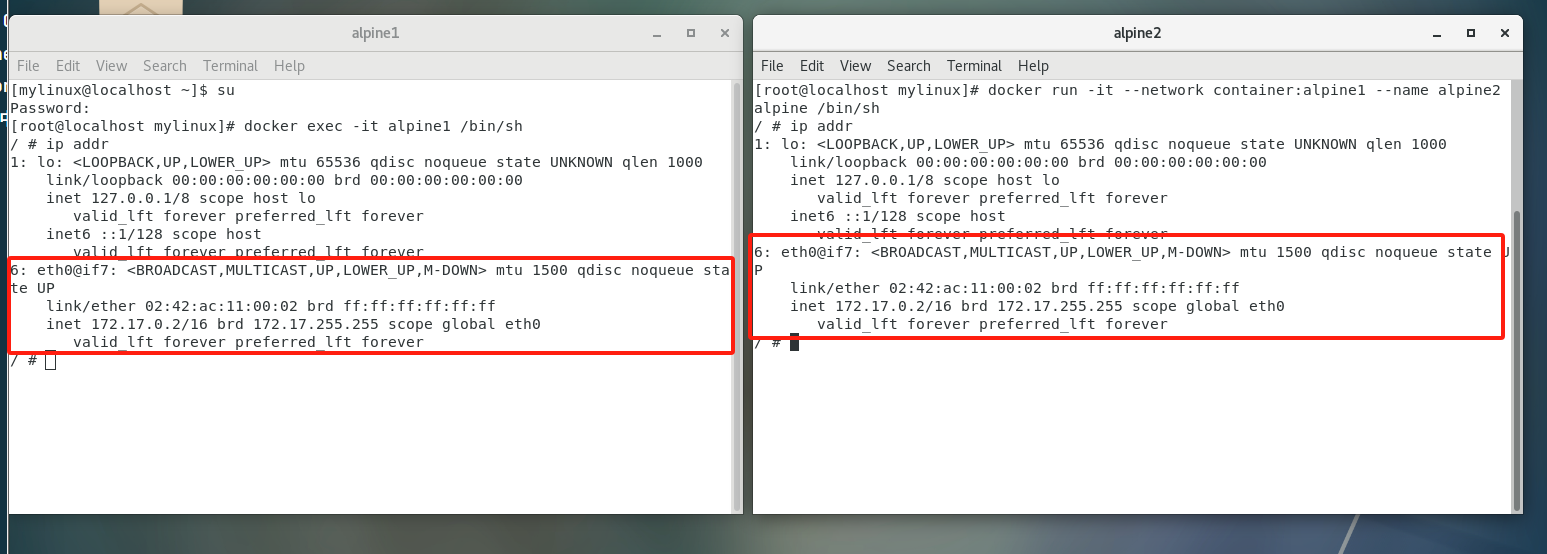
Task: Click the shell prompt cursor in alpine2
Action: pos(794,342)
